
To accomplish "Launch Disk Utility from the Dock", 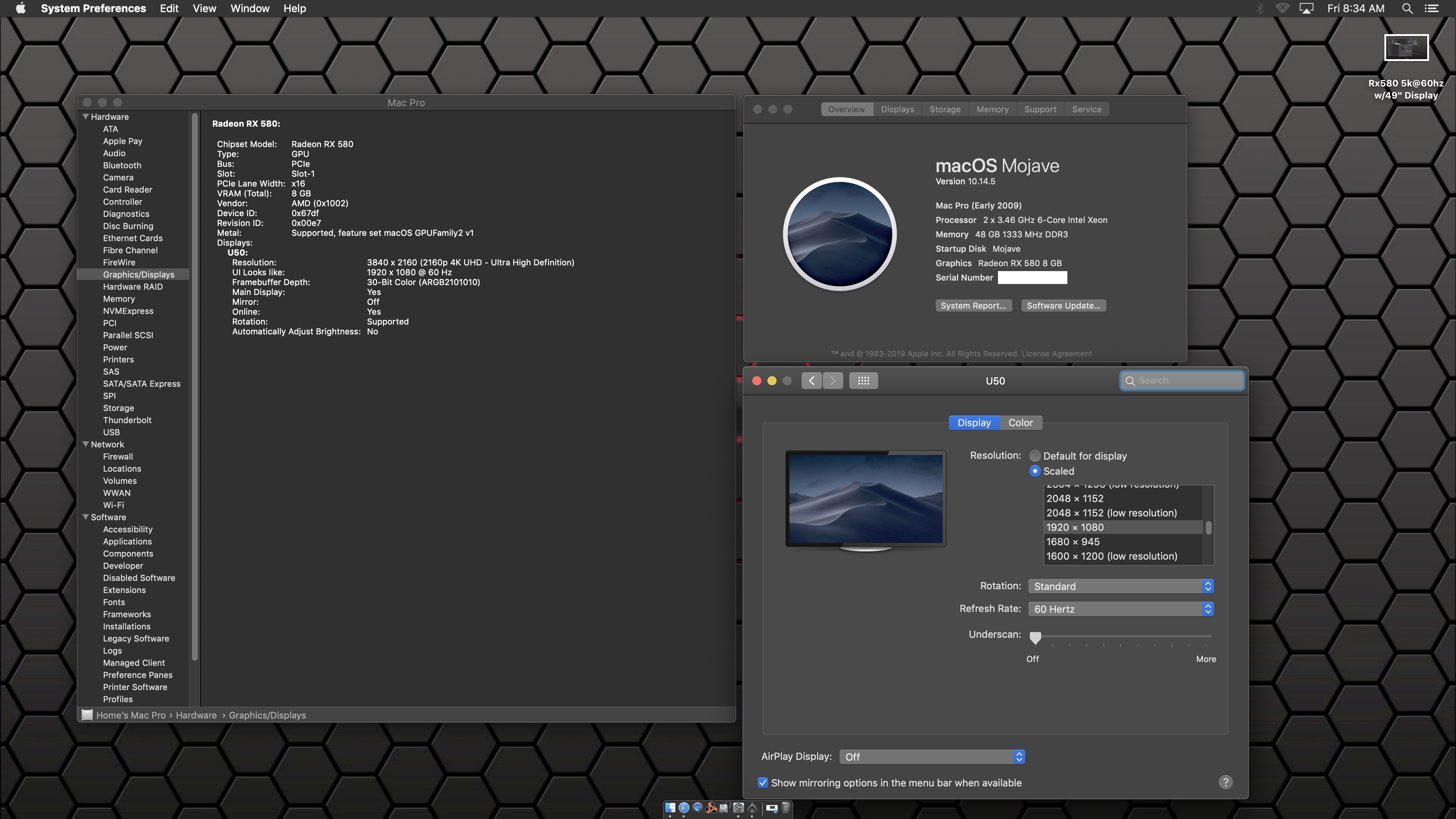I will (x=725, y=808).
